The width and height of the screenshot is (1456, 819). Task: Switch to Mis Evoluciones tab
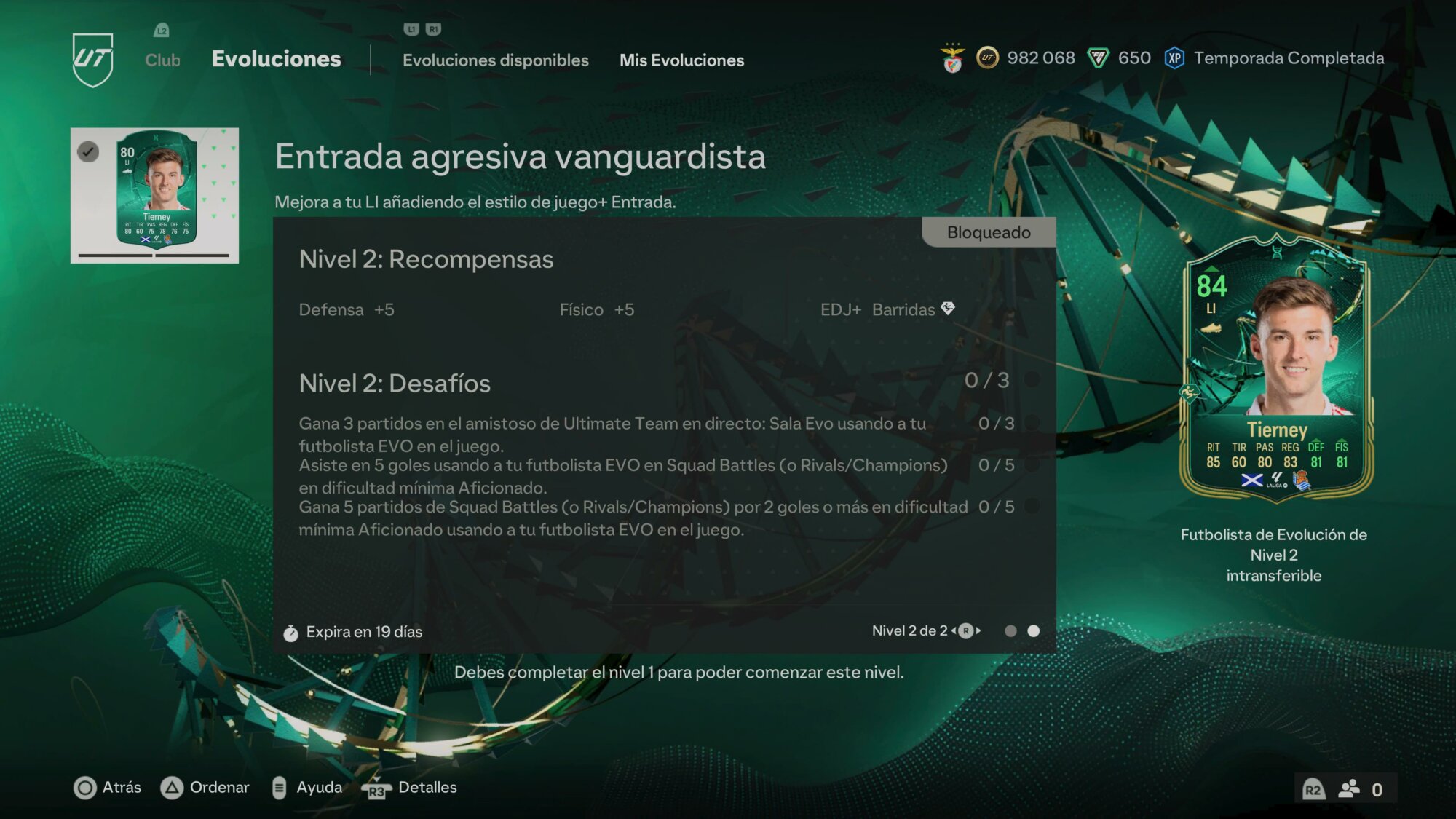[681, 60]
